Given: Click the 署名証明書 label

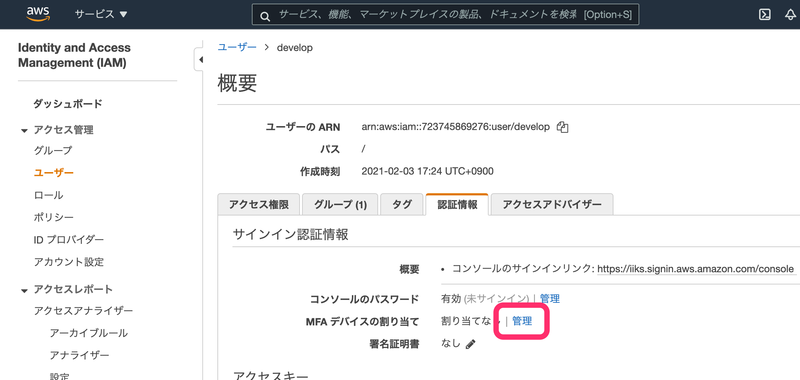Looking at the screenshot, I should pyautogui.click(x=394, y=344).
